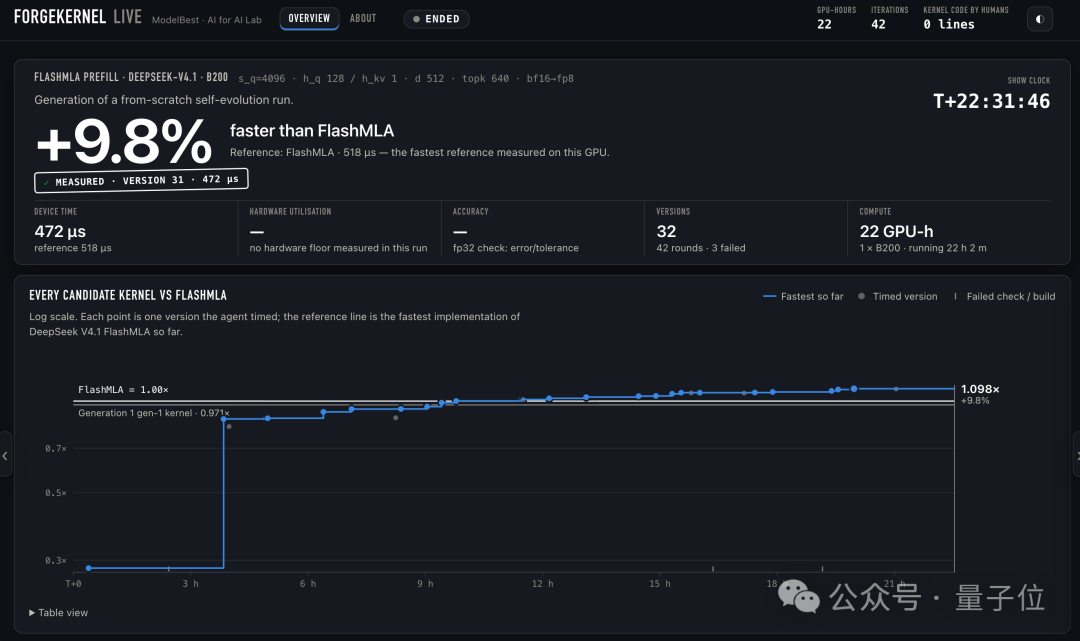
Task: Click the Ended status badge
Action: pyautogui.click(x=436, y=19)
